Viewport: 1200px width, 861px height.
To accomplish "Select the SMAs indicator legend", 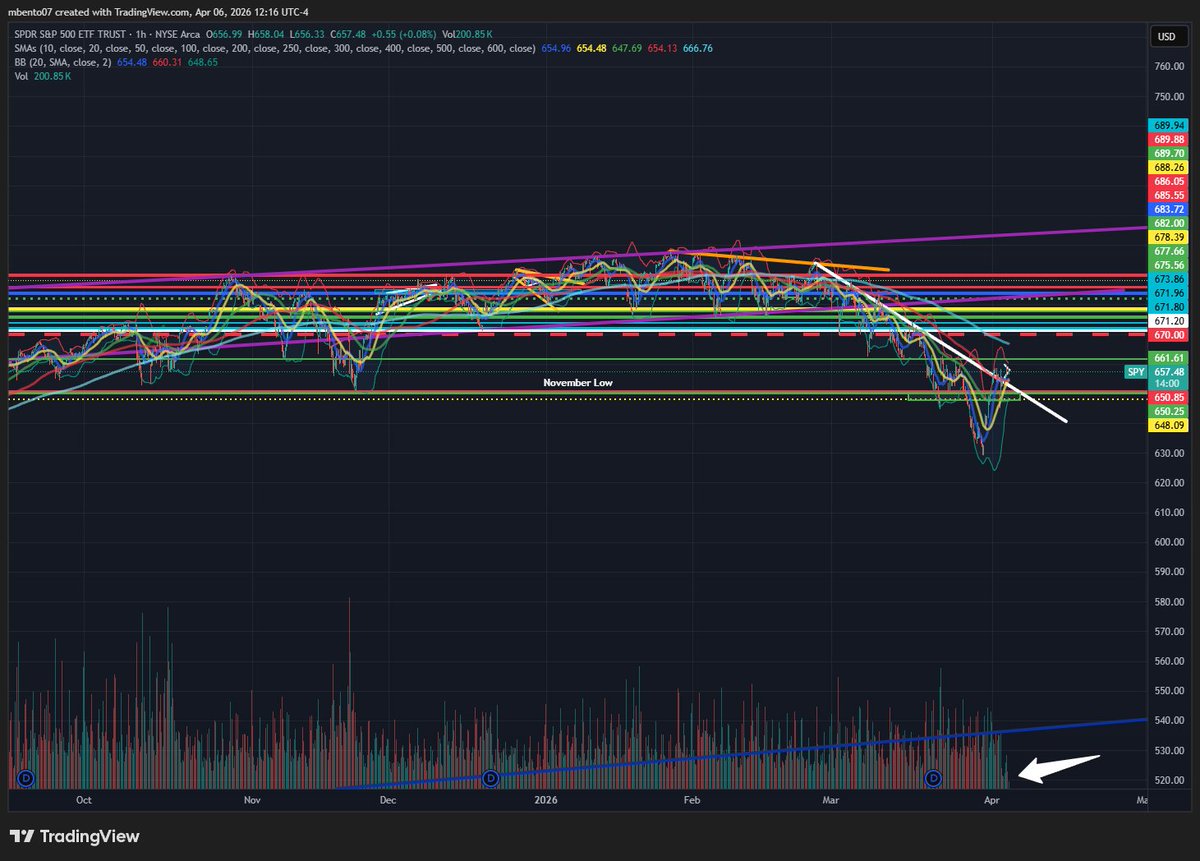I will tap(274, 49).
